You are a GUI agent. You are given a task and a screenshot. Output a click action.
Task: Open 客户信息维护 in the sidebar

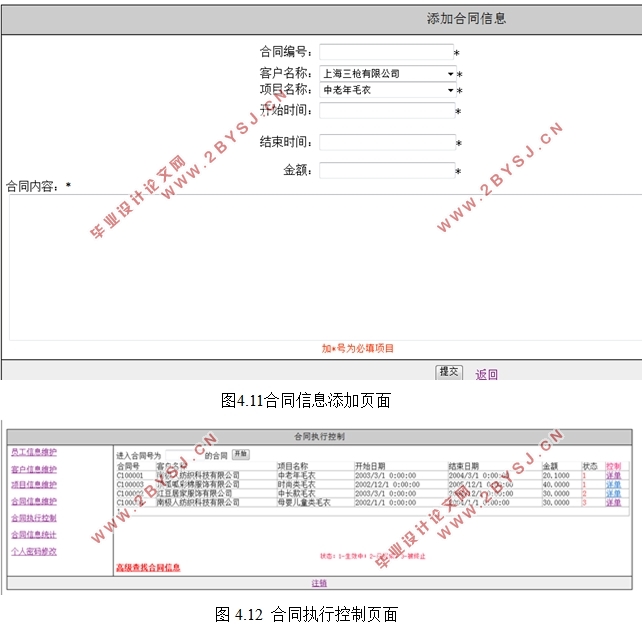pos(34,469)
